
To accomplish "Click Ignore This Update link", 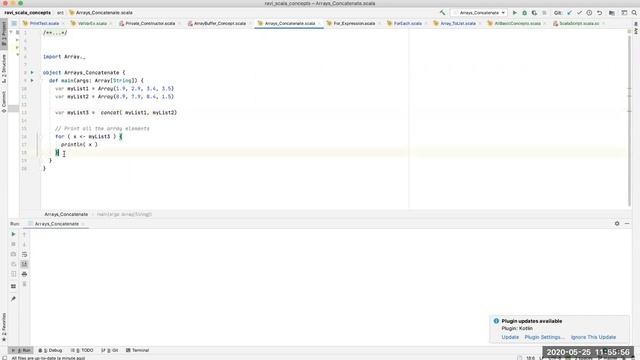I will (593, 337).
